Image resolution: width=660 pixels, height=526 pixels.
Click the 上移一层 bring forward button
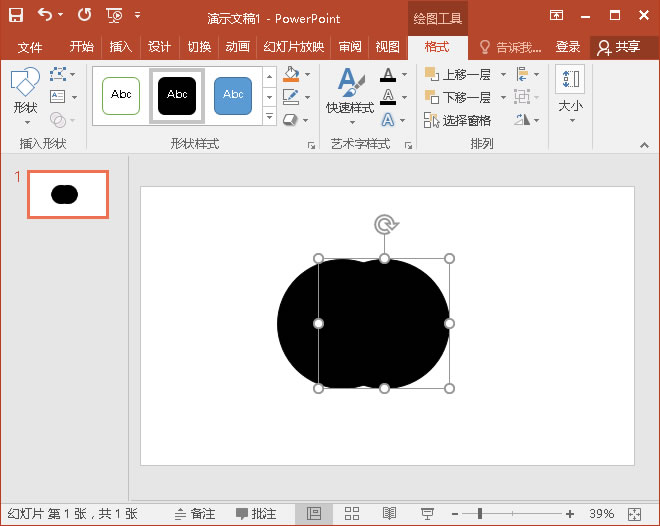(x=459, y=74)
